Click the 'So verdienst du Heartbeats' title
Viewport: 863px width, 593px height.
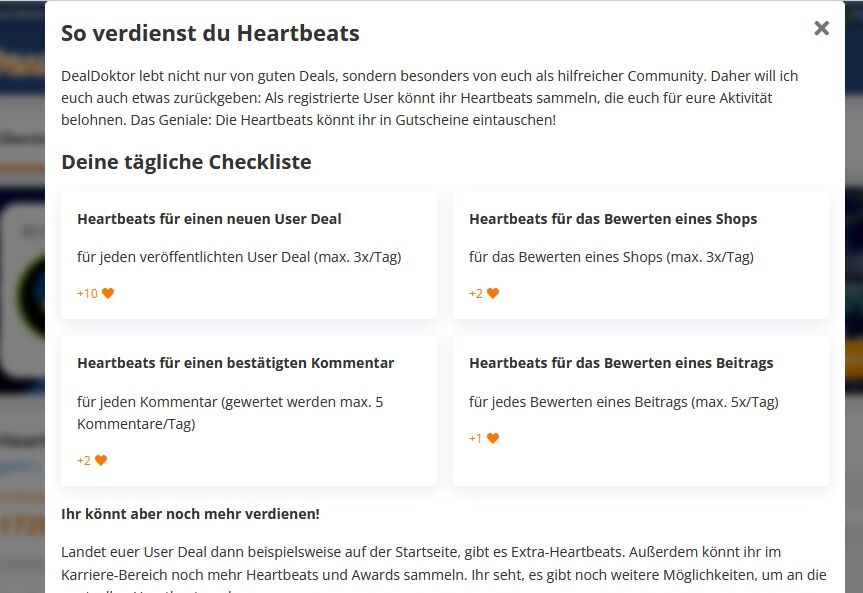pyautogui.click(x=210, y=34)
